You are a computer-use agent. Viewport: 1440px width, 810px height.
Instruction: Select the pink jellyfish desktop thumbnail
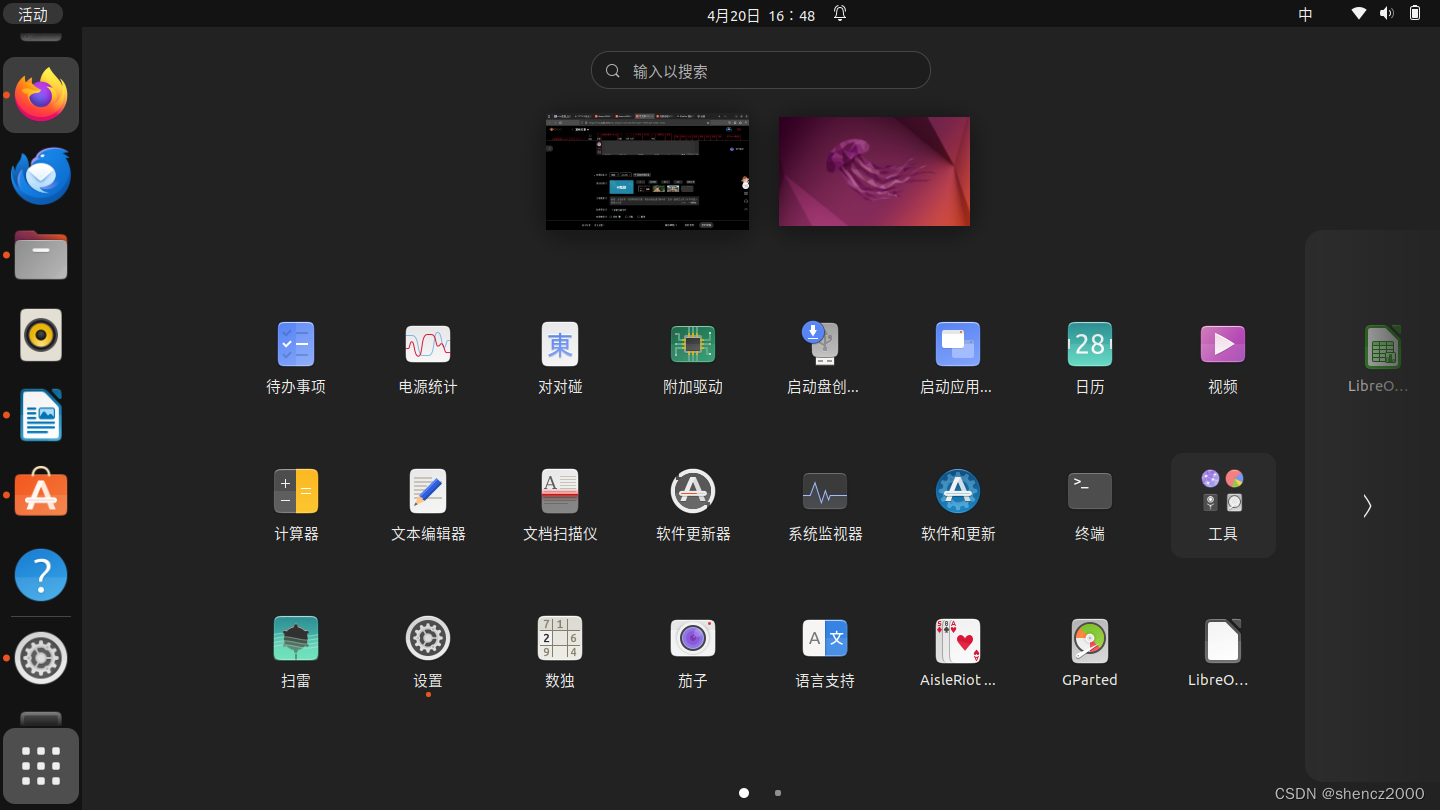pyautogui.click(x=873, y=171)
